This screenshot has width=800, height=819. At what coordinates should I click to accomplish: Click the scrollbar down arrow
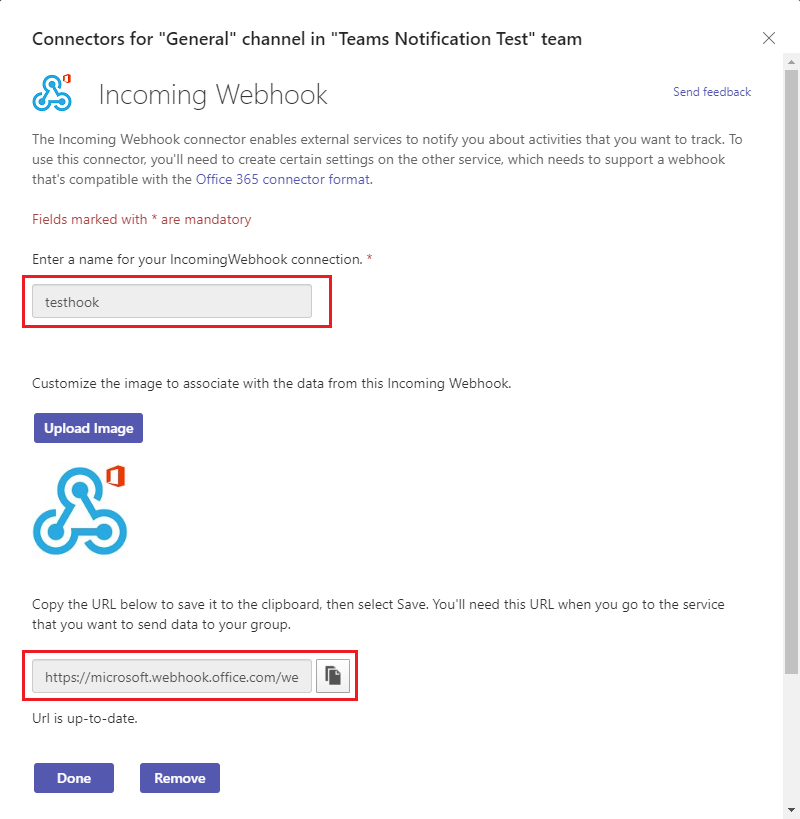tap(791, 809)
